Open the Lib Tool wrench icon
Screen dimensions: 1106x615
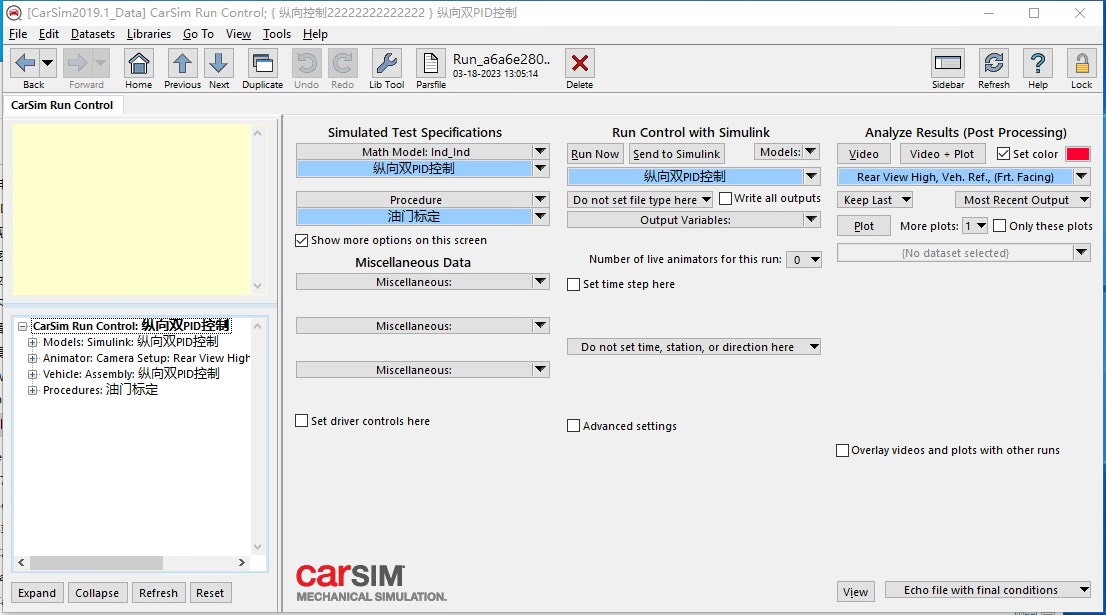[387, 63]
